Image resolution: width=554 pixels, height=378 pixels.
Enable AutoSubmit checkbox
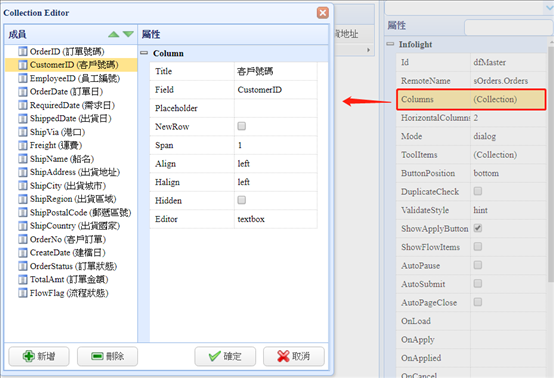pos(478,283)
